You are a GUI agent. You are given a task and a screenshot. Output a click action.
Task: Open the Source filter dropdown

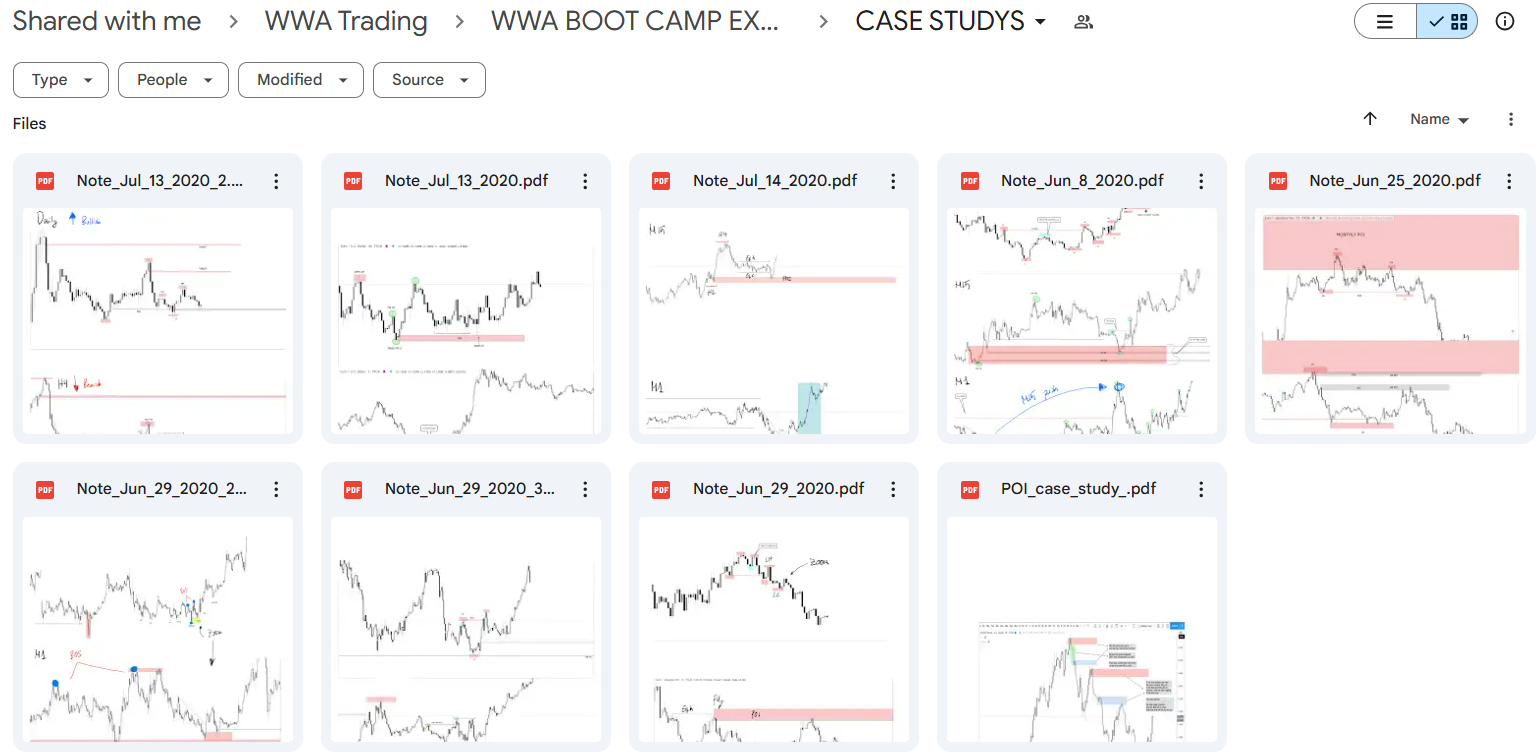point(429,80)
